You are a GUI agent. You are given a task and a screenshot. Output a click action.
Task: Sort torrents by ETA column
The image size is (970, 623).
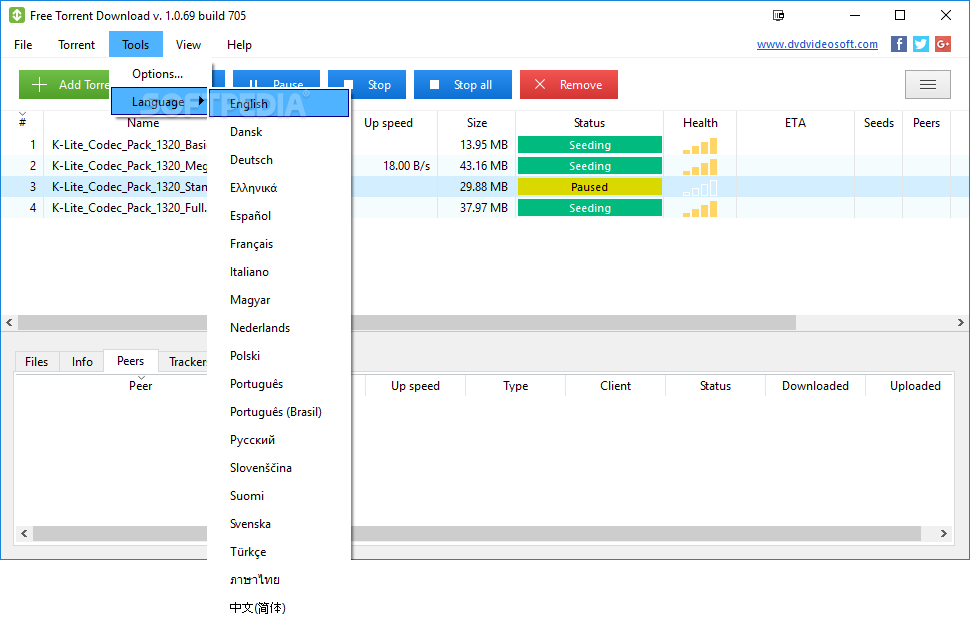[x=796, y=122]
